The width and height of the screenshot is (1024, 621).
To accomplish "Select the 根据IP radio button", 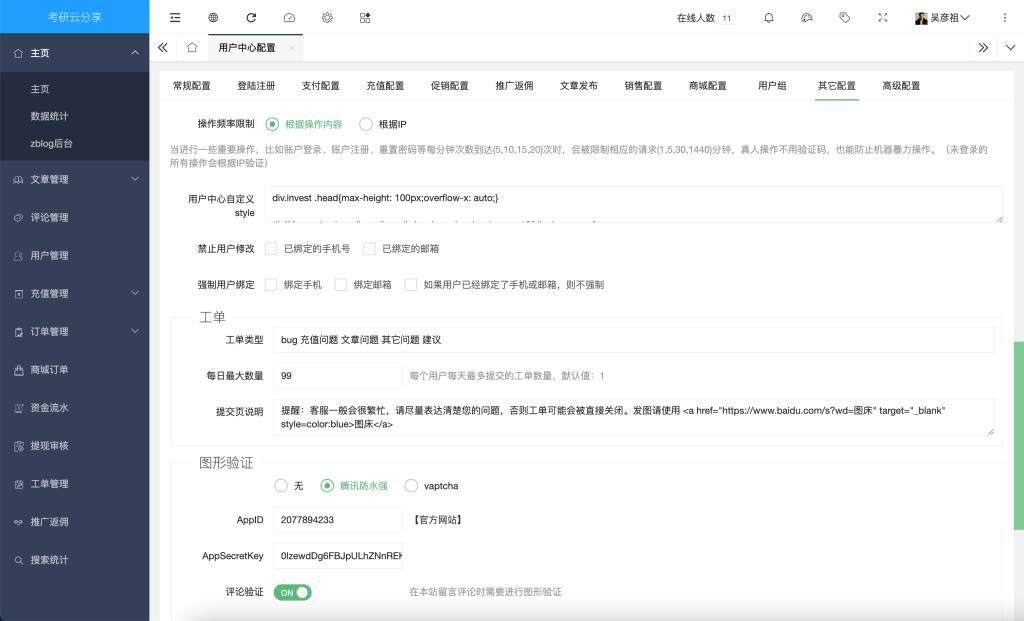I will point(366,124).
